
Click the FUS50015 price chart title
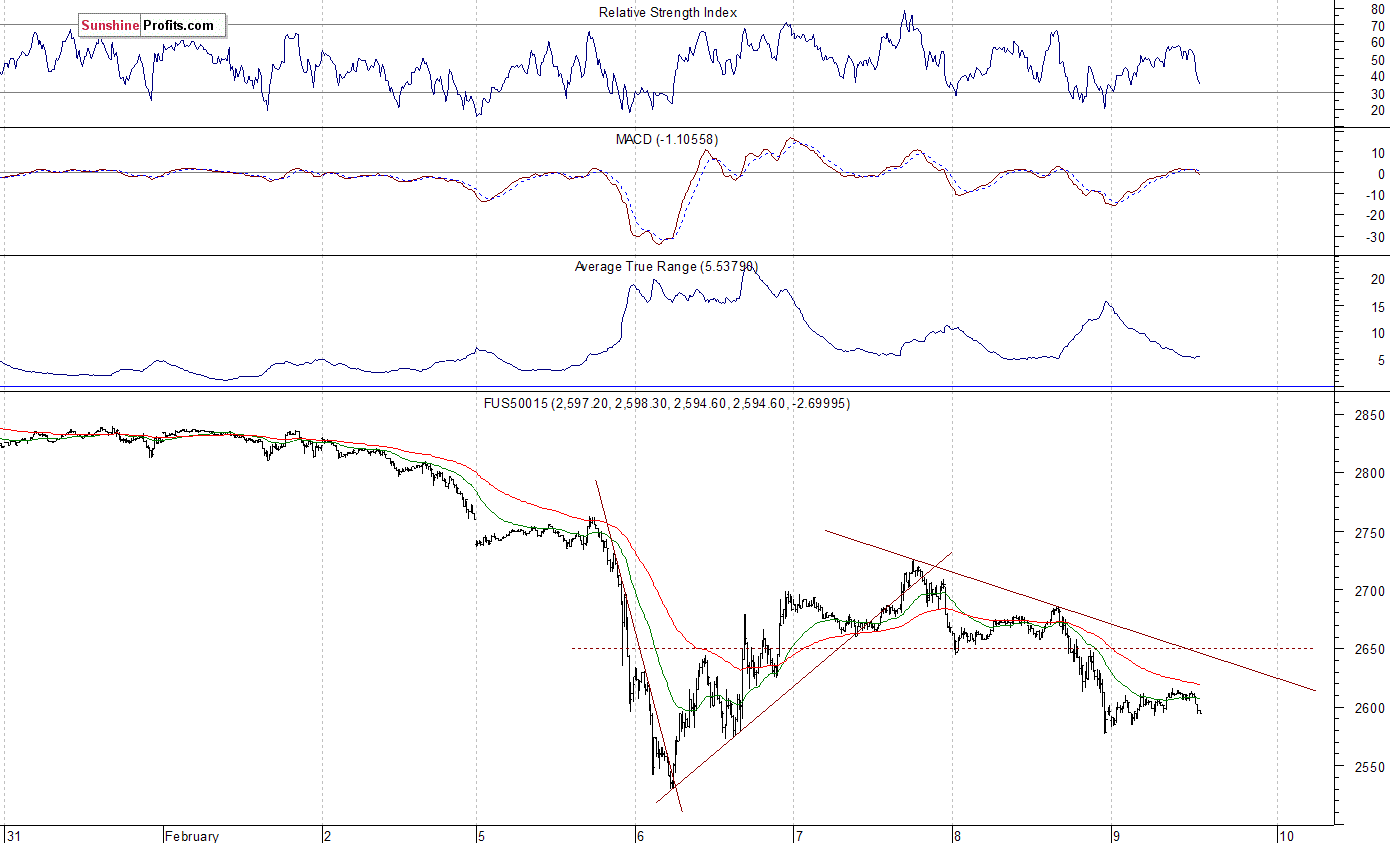point(668,403)
